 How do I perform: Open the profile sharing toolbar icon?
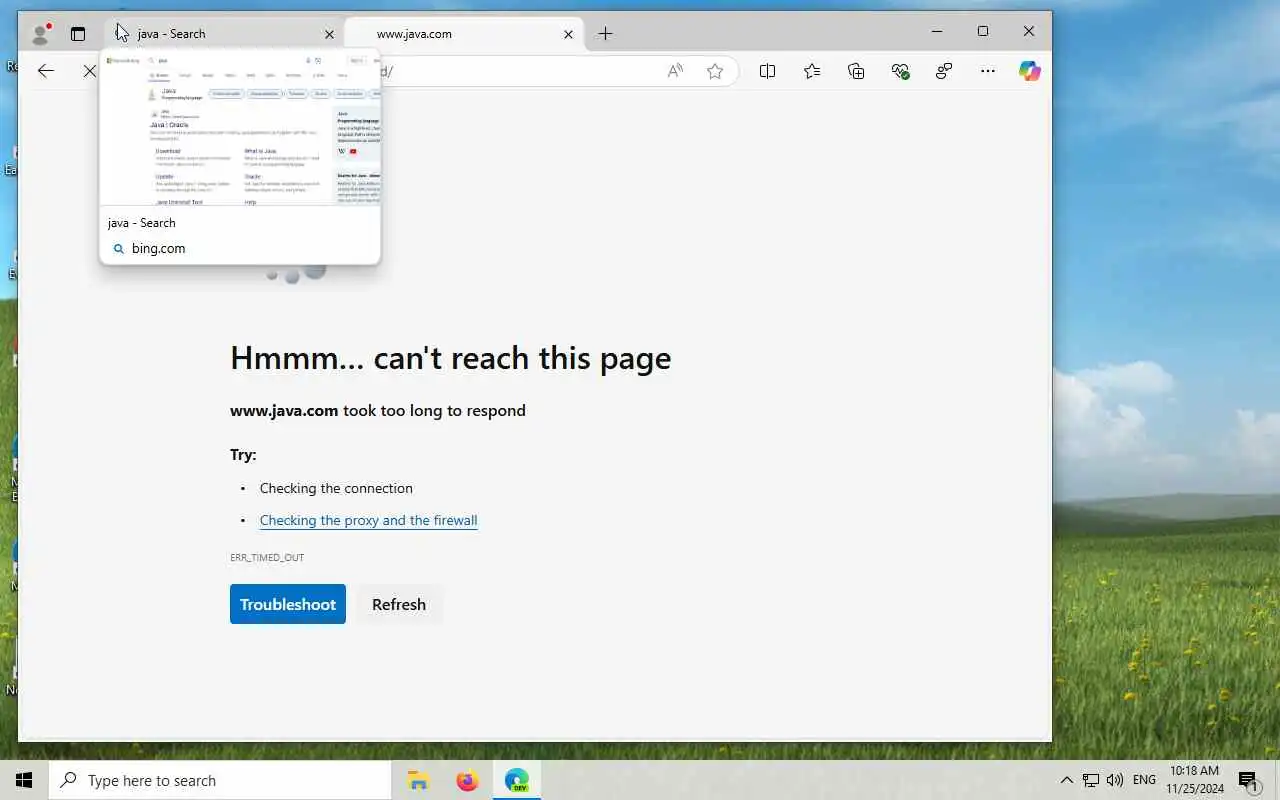point(944,71)
